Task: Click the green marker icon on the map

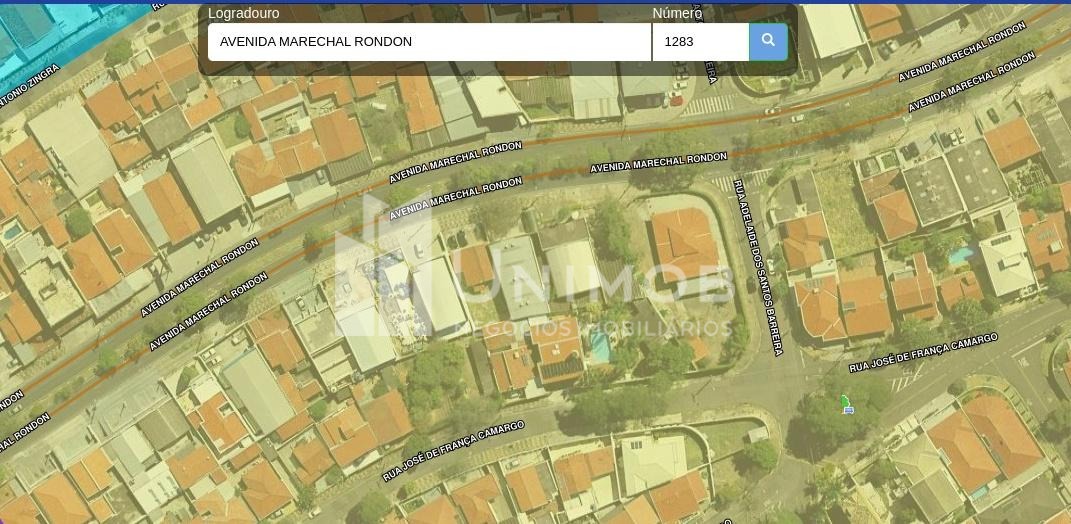Action: point(846,404)
